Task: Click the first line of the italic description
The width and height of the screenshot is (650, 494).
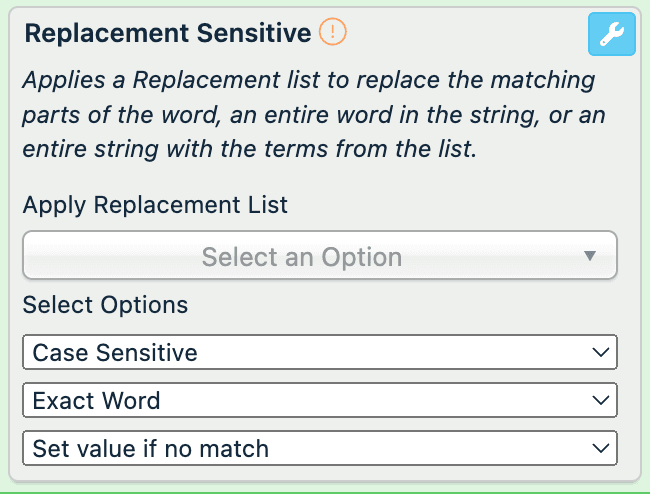Action: point(309,80)
